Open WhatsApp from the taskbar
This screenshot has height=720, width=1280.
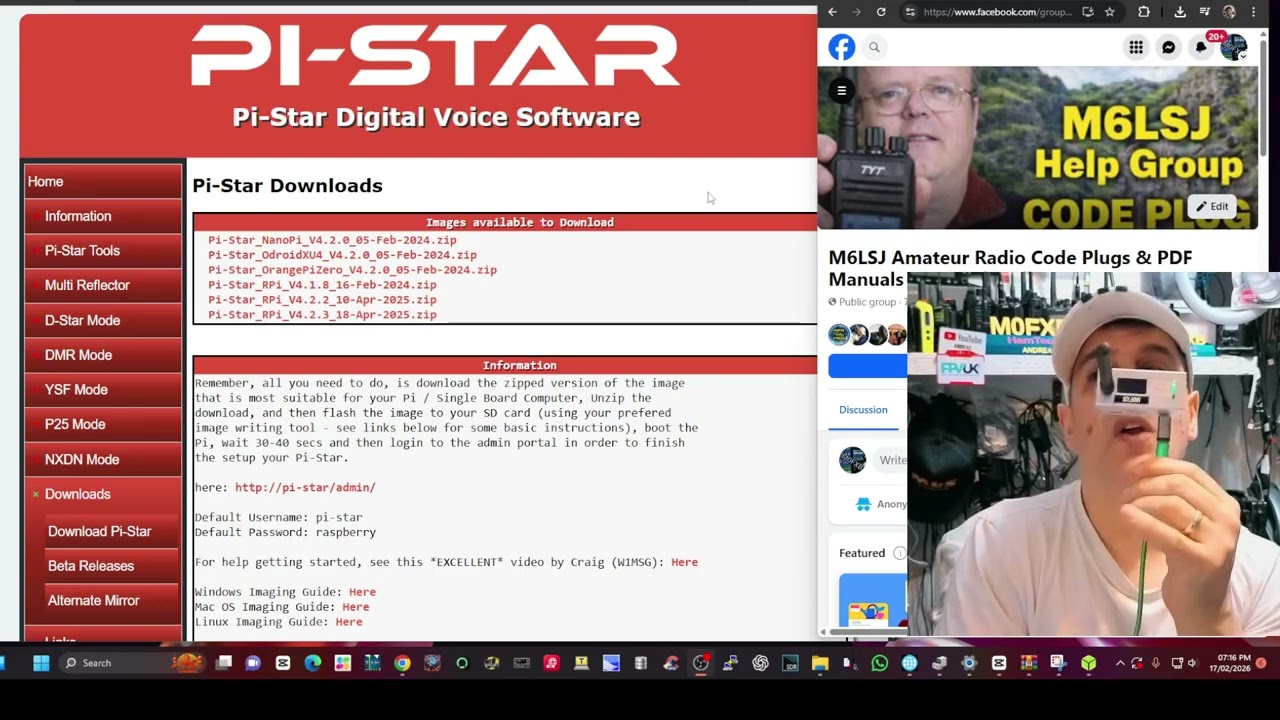tap(880, 663)
